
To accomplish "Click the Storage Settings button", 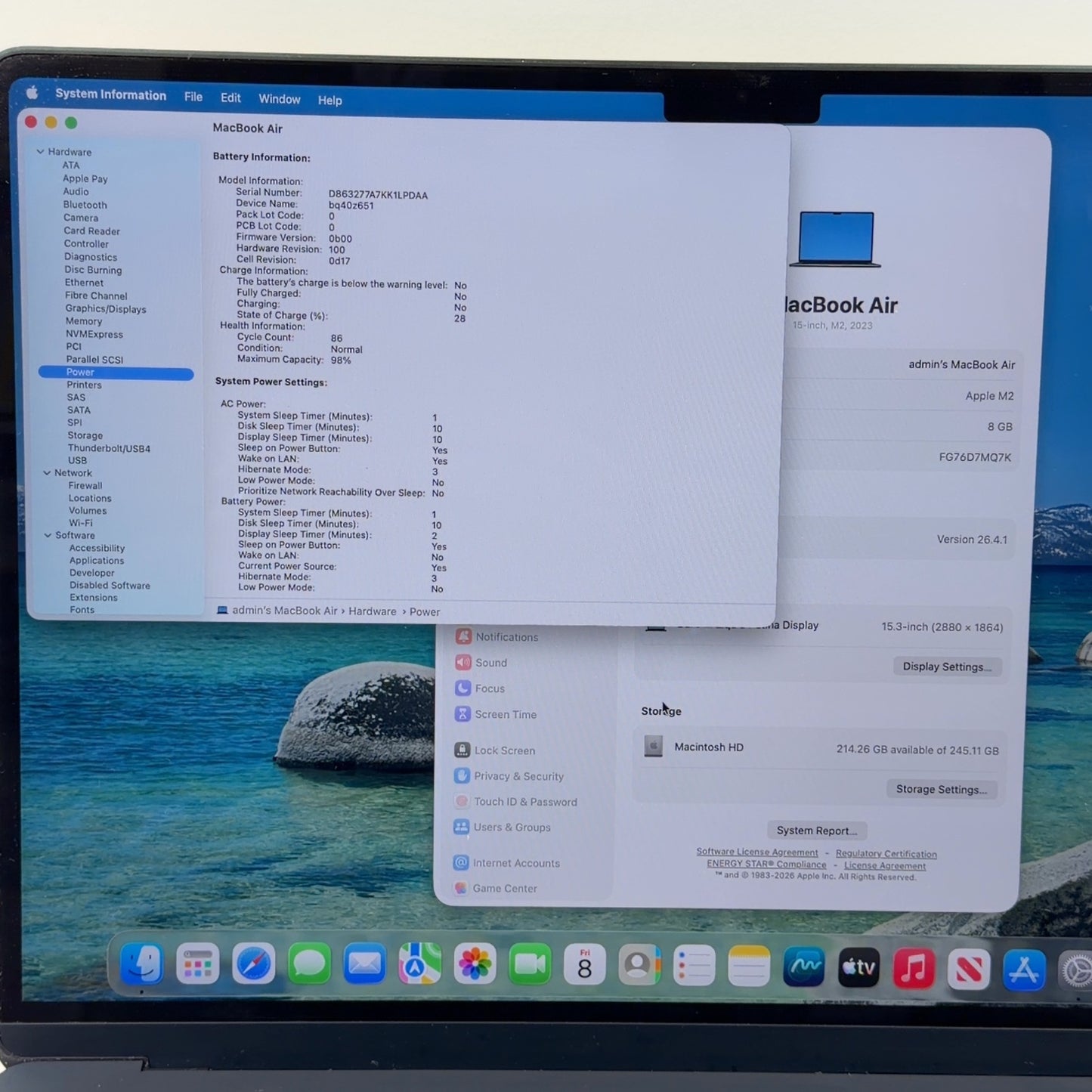I will pyautogui.click(x=942, y=789).
